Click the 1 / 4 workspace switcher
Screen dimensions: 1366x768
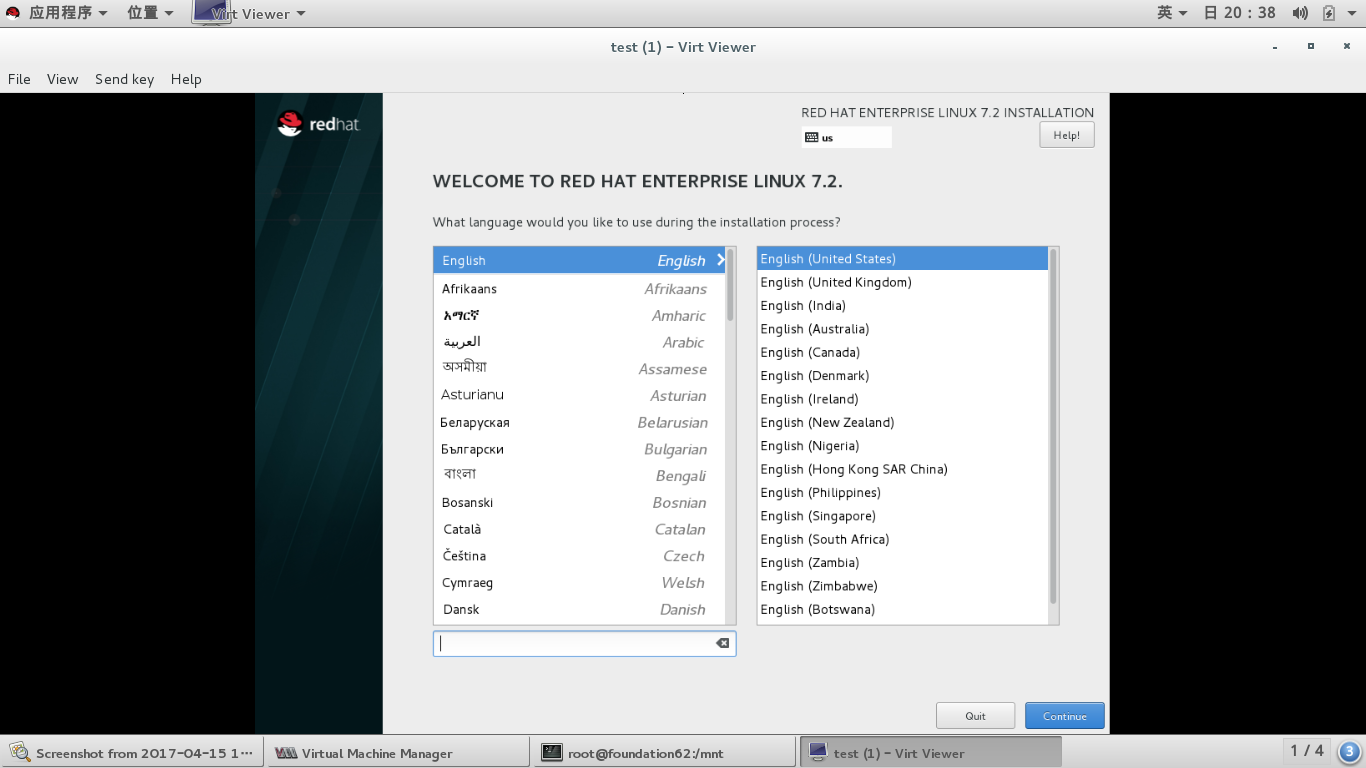pos(1307,751)
